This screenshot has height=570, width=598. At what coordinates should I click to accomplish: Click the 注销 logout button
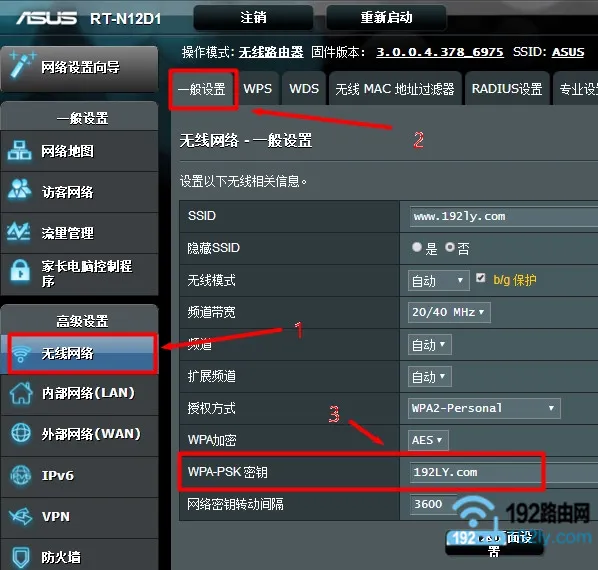(253, 17)
